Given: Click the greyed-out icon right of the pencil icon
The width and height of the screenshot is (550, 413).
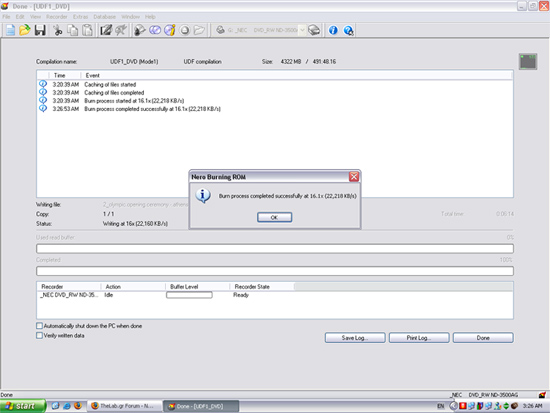Looking at the screenshot, I should [x=121, y=30].
